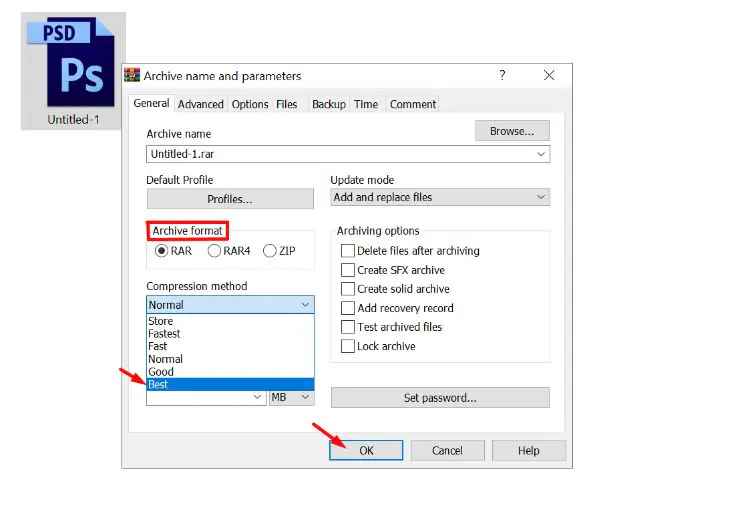Click the Cancel button
This screenshot has height=520, width=750.
447,451
